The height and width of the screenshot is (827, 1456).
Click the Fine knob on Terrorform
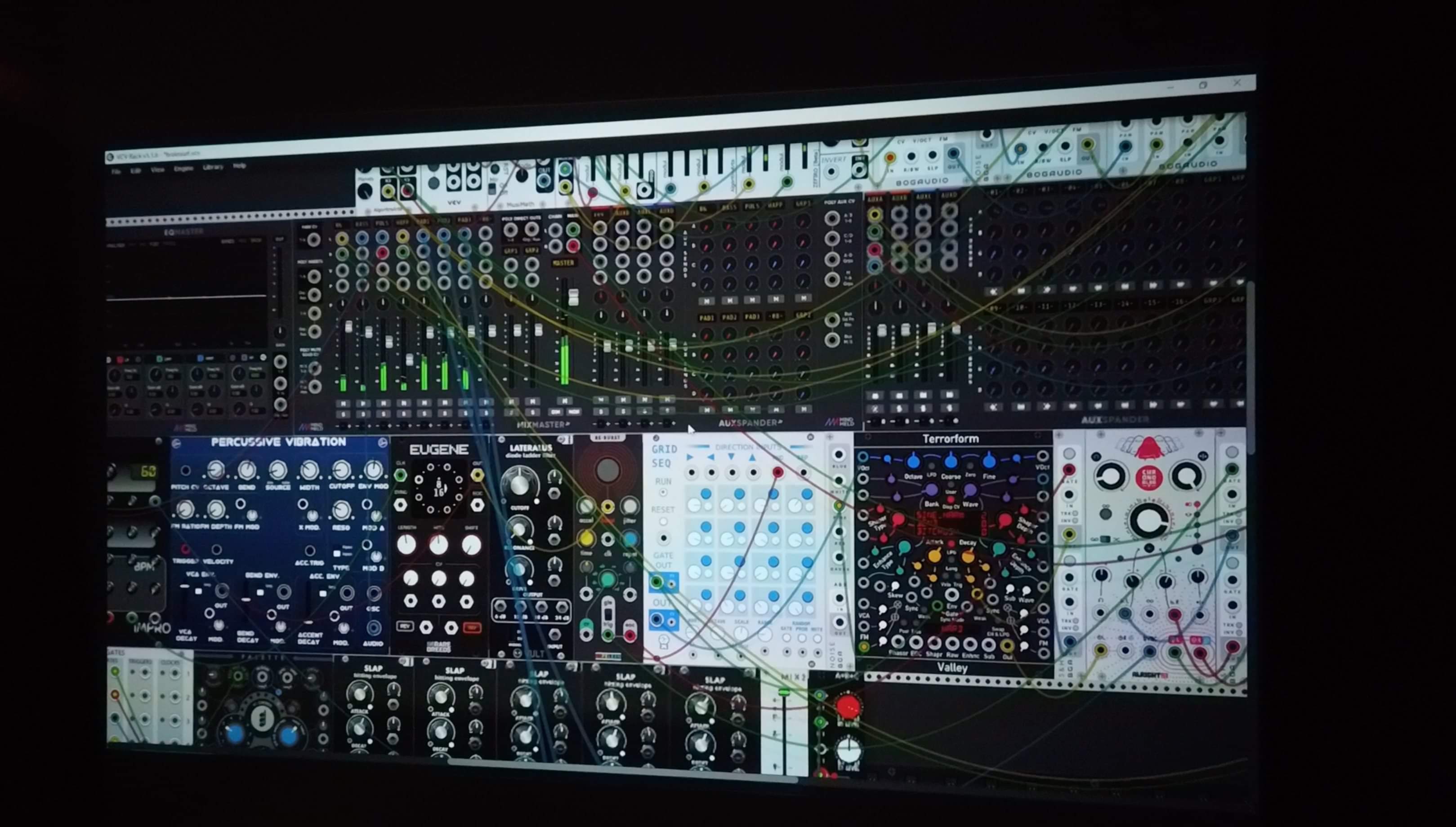click(989, 461)
